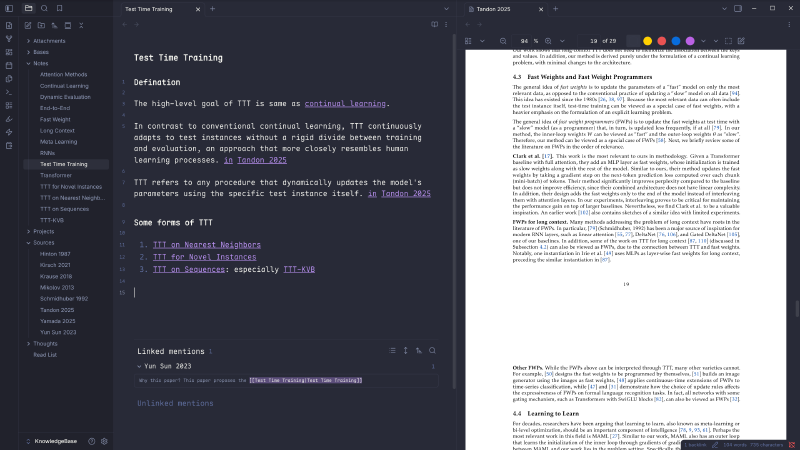
Task: Open Attention Methods note
Action: pos(66,74)
